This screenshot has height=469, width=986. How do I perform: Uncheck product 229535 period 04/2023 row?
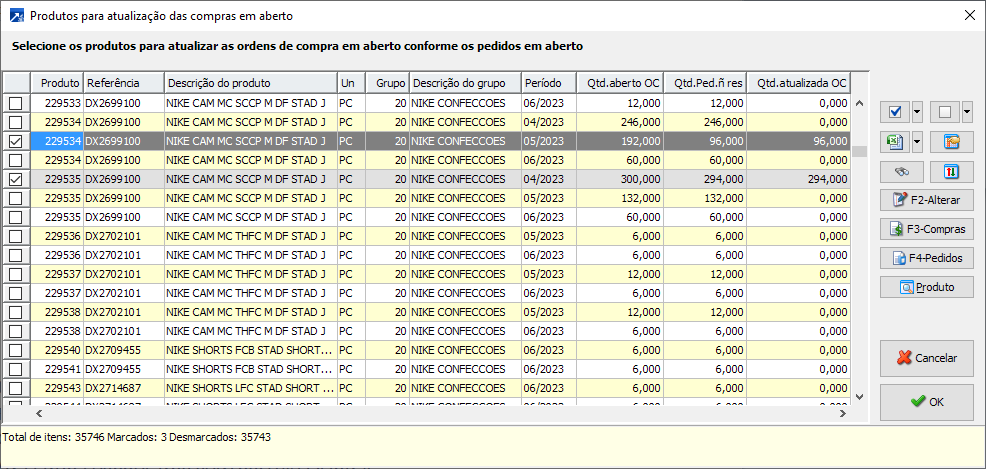coord(15,179)
